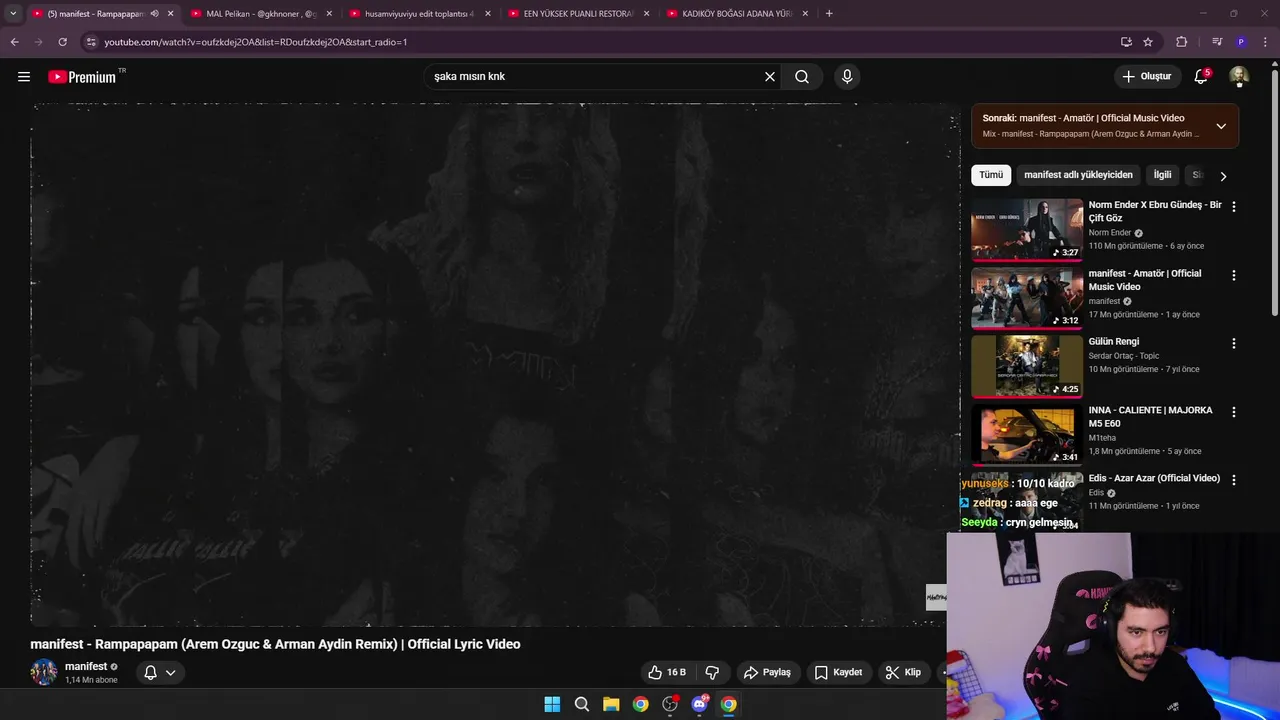Click the browser address bar URL
The image size is (1280, 720).
click(x=256, y=42)
